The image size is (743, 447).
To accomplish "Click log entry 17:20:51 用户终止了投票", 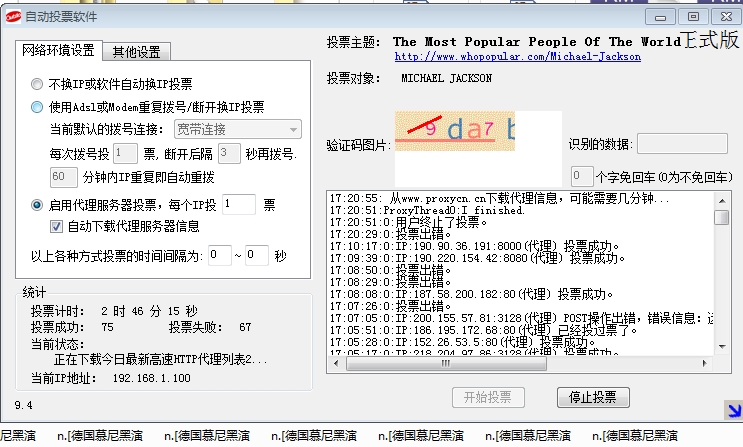I will coord(408,222).
